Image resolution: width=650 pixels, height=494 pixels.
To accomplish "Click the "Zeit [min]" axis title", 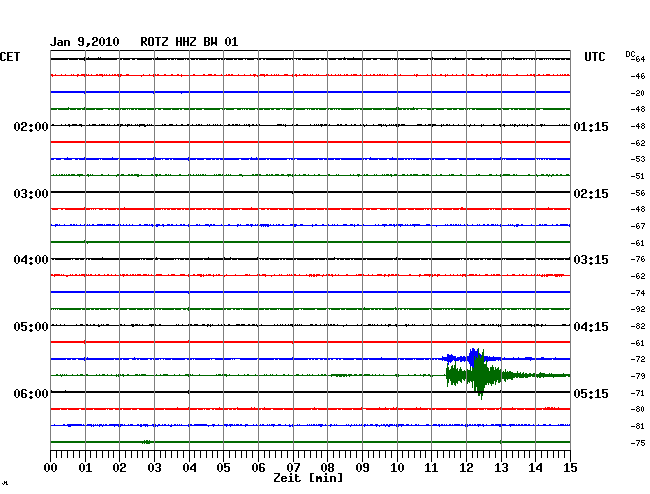I will pos(308,478).
